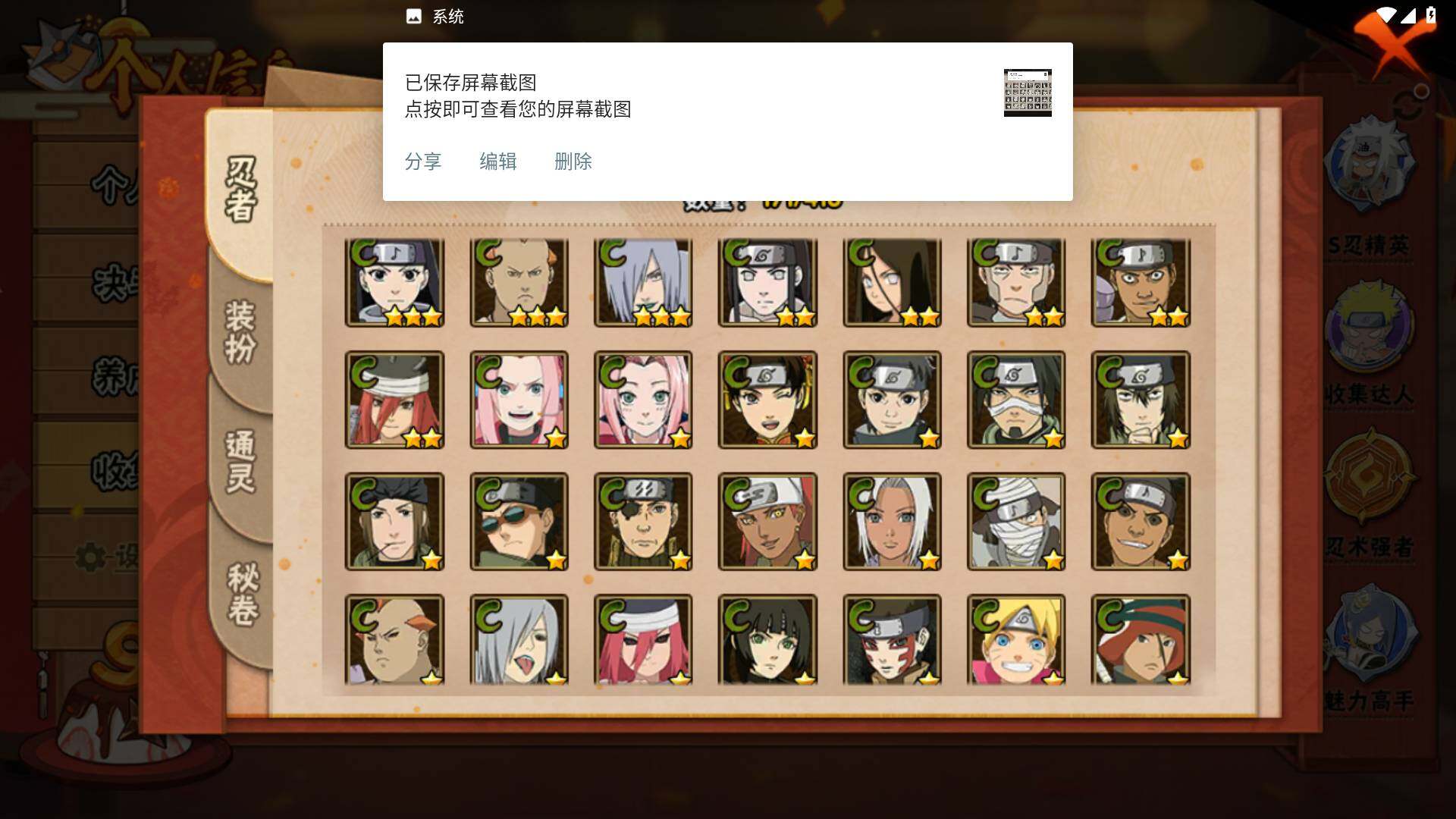The height and width of the screenshot is (819, 1456).
Task: Switch to the 通灵 tab
Action: [240, 461]
